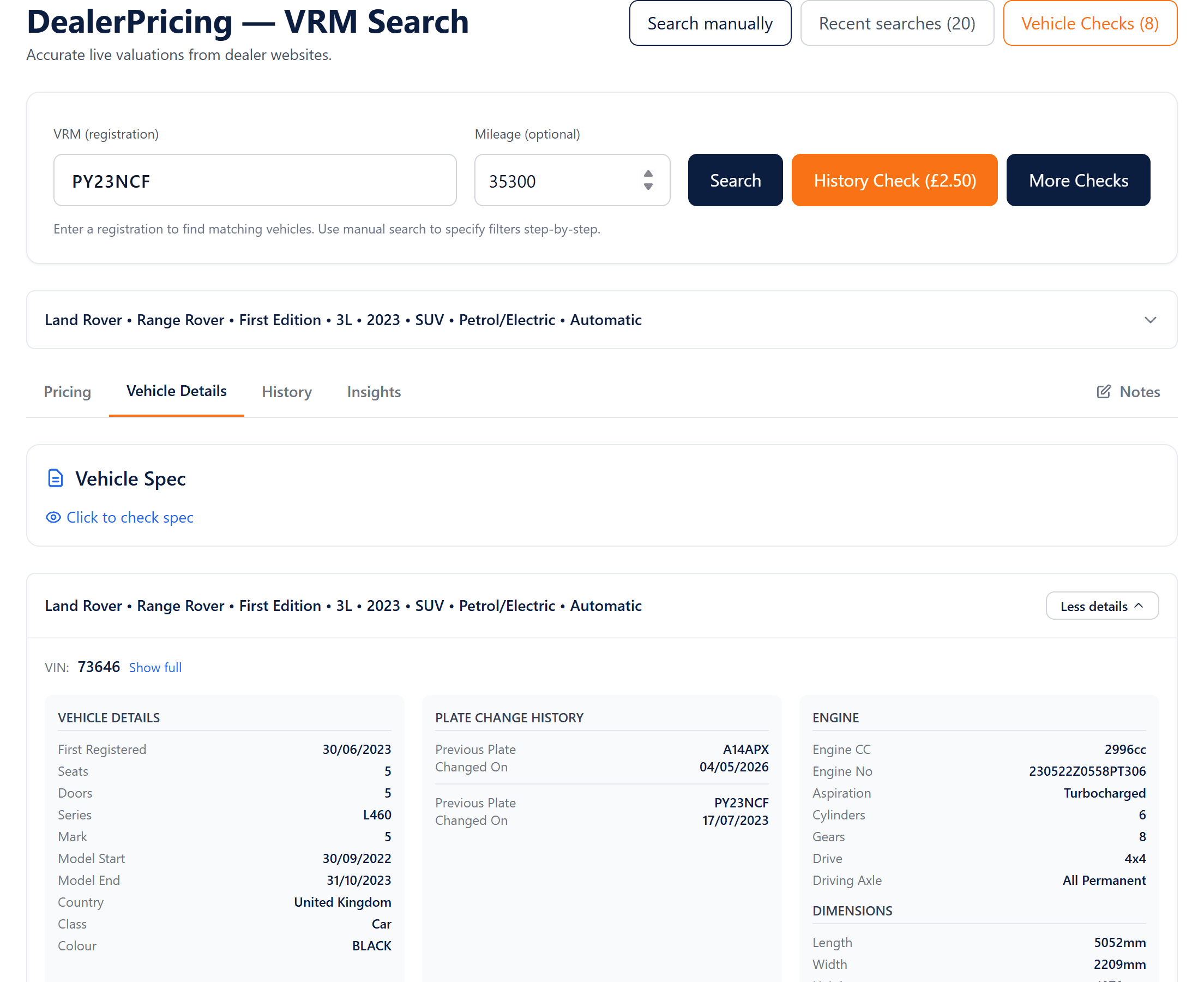Click Changed On date 17/07/2023
The width and height of the screenshot is (1204, 982).
735,821
